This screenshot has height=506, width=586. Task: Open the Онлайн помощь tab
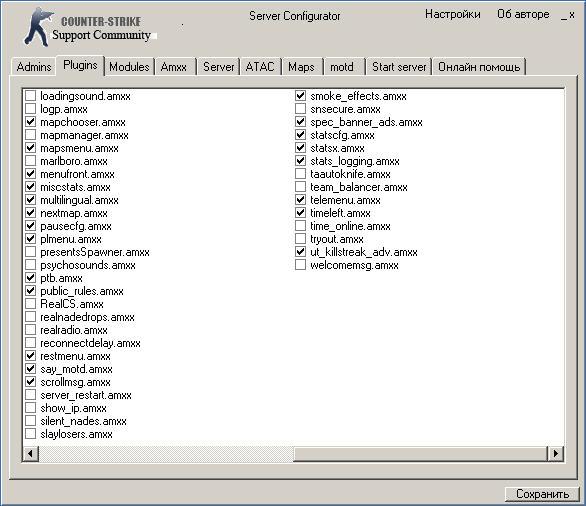click(x=479, y=67)
